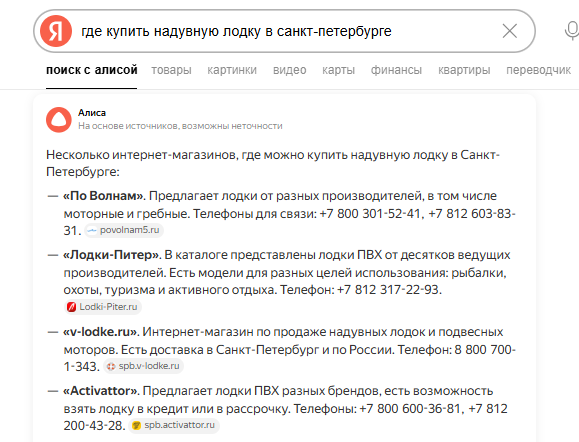The width and height of the screenshot is (579, 442).
Task: Click the 'Алиса' name heading
Action: 92,113
